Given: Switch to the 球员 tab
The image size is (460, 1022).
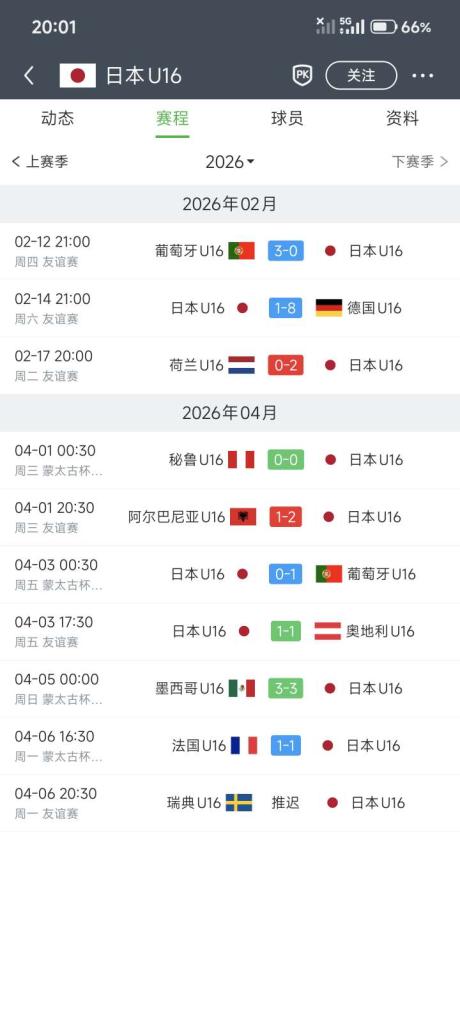Looking at the screenshot, I should pyautogui.click(x=287, y=118).
